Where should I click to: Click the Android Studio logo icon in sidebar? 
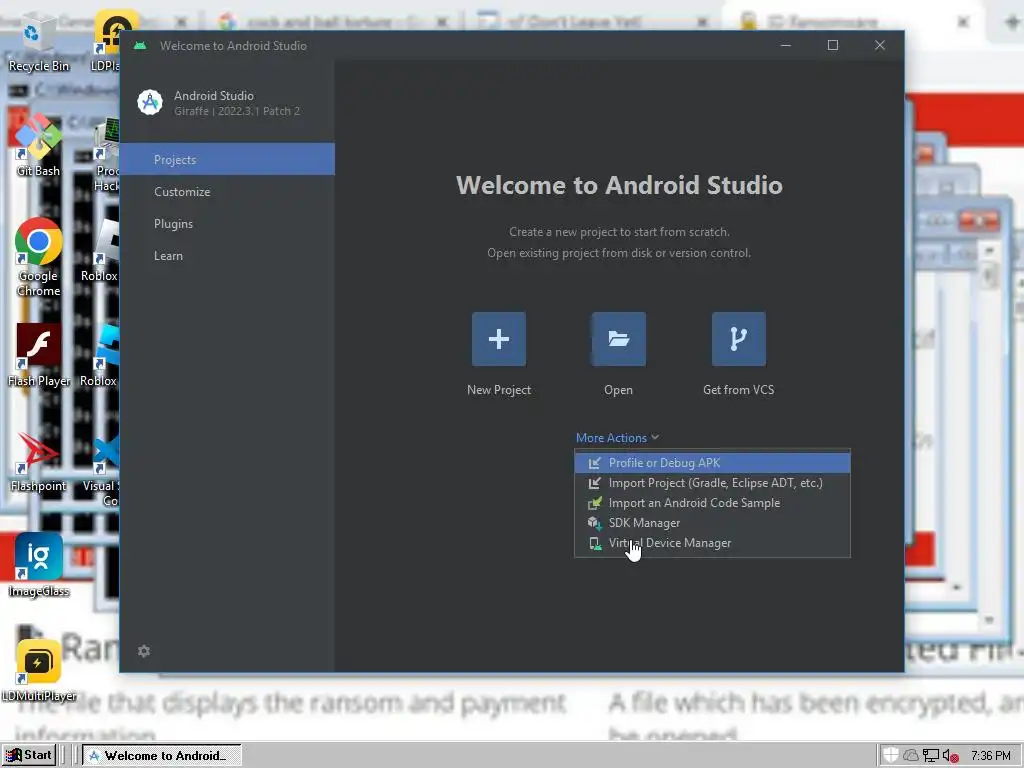coord(150,103)
